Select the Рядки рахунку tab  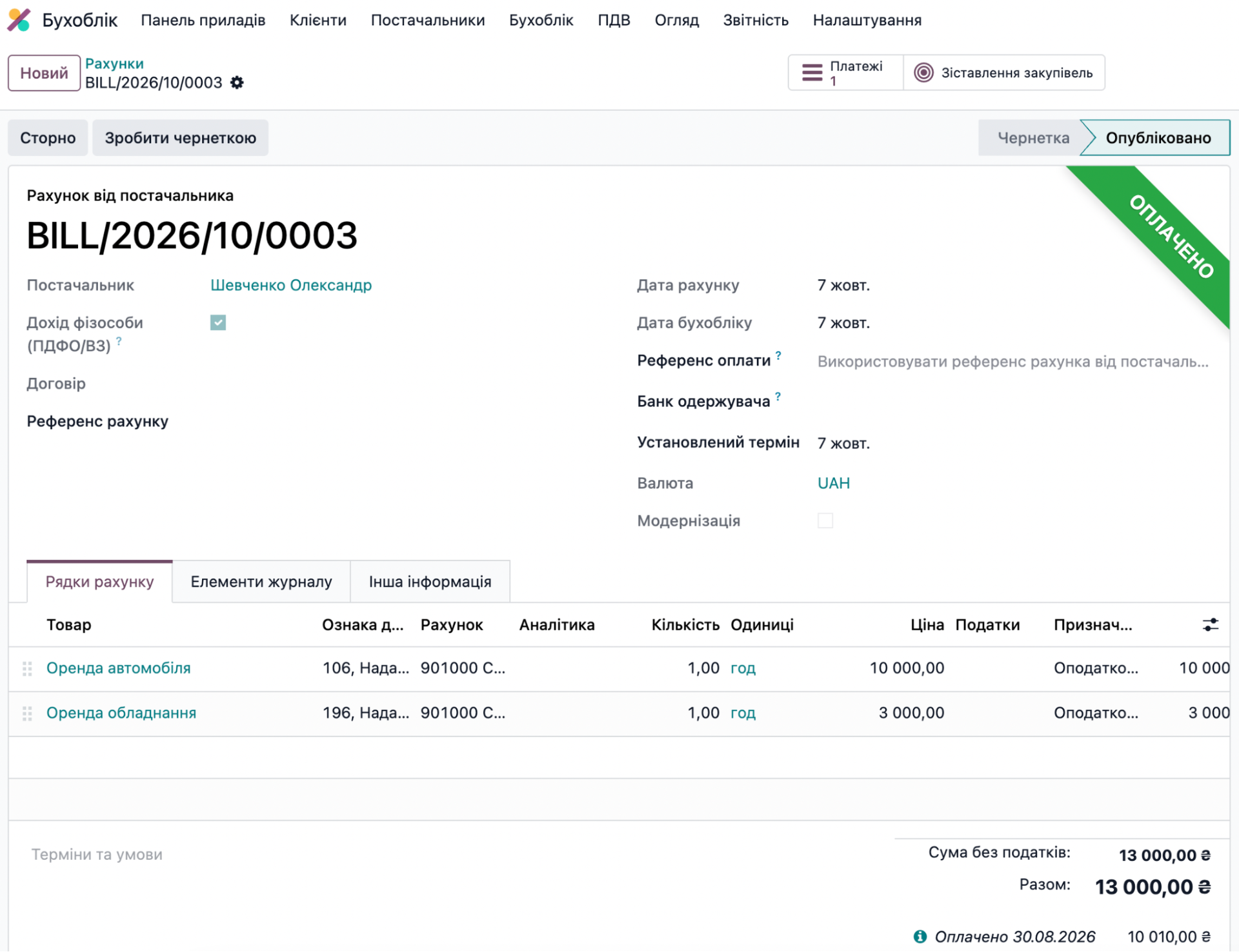click(x=99, y=582)
